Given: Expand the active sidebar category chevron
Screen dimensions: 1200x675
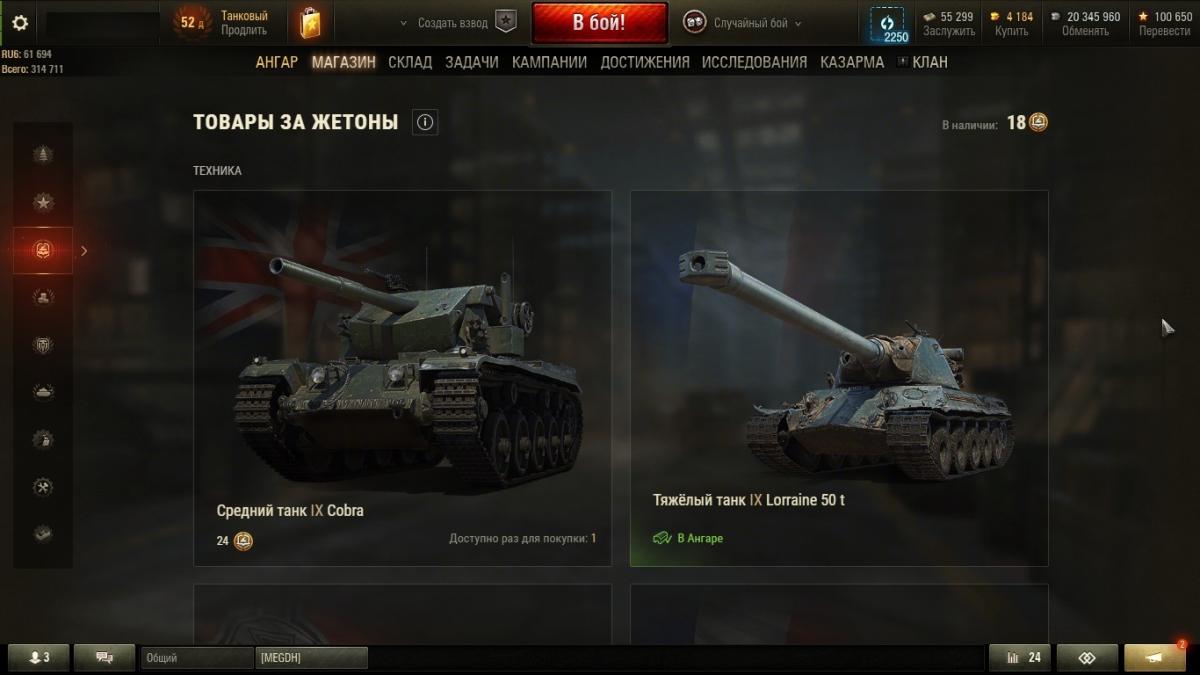Looking at the screenshot, I should click(x=84, y=251).
